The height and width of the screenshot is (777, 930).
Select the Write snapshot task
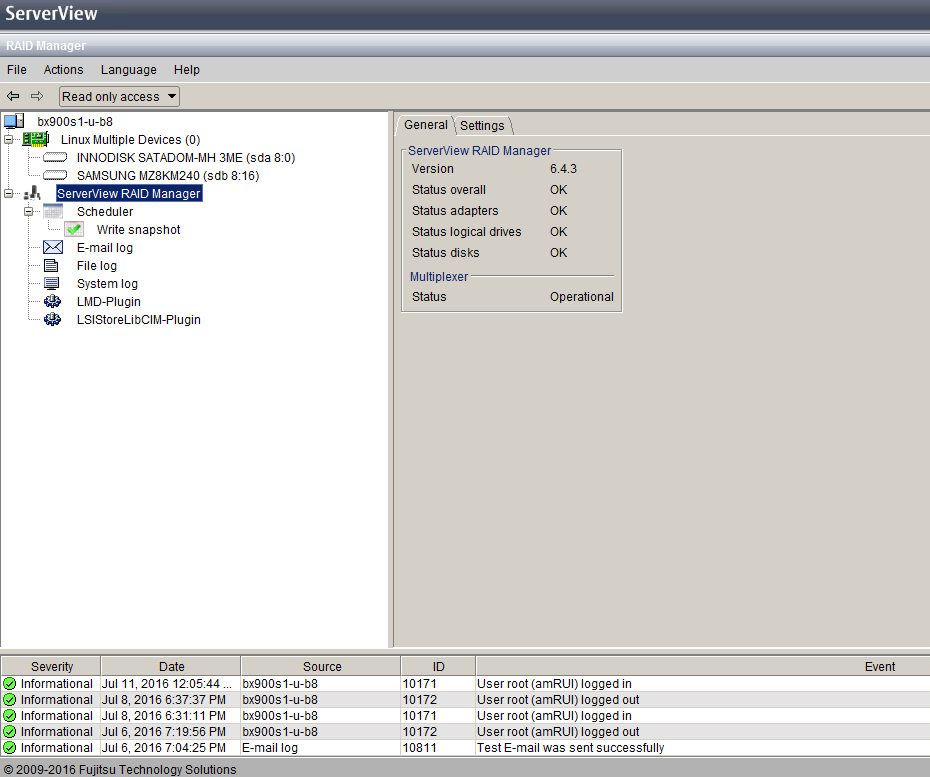tap(138, 230)
